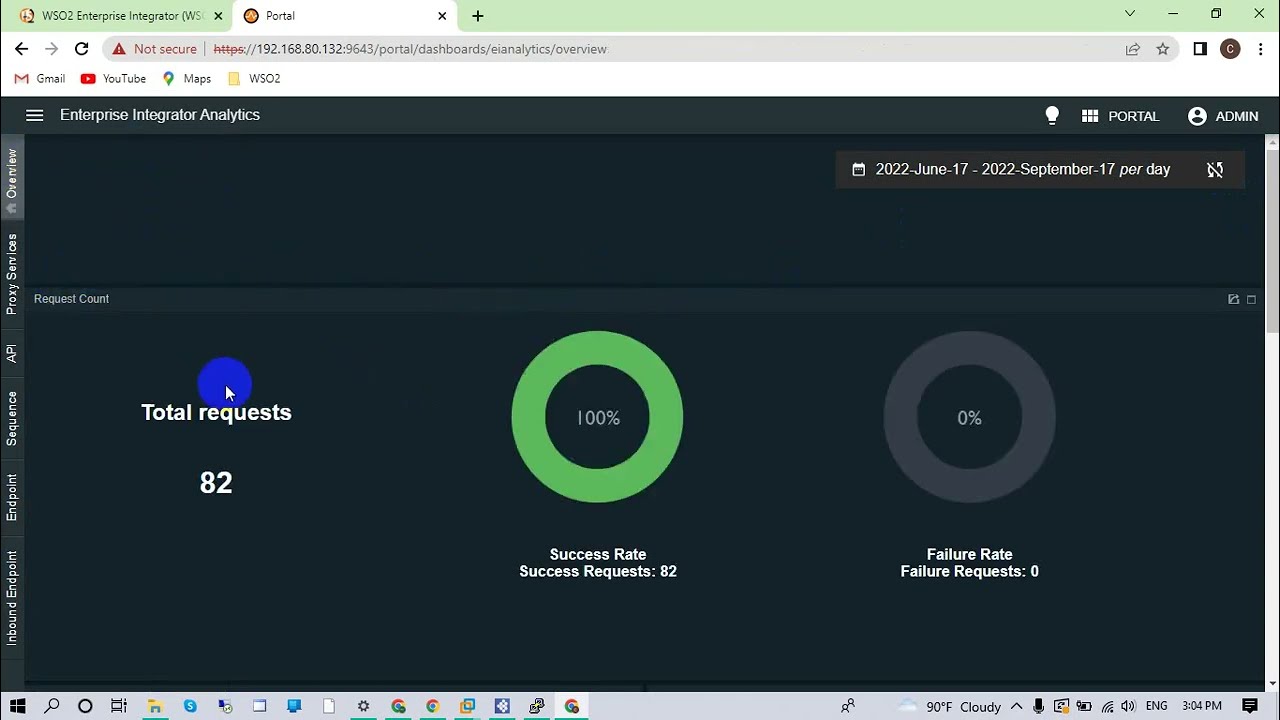Click the scrollbar down arrow
Image resolution: width=1280 pixels, height=720 pixels.
click(1272, 684)
